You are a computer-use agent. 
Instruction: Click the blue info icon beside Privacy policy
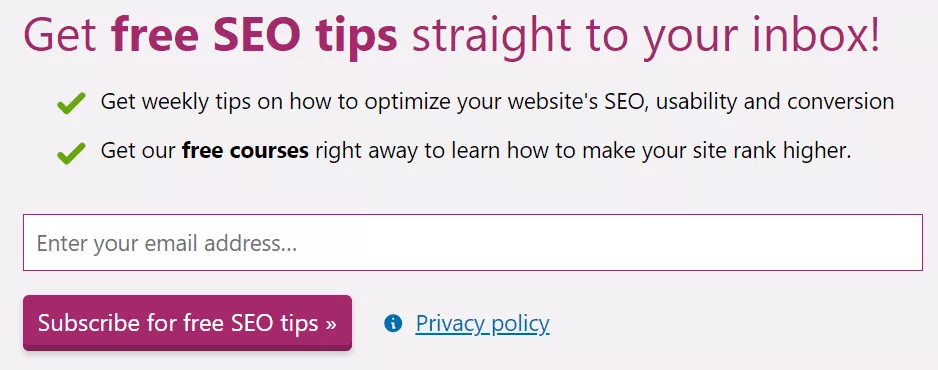pyautogui.click(x=393, y=324)
